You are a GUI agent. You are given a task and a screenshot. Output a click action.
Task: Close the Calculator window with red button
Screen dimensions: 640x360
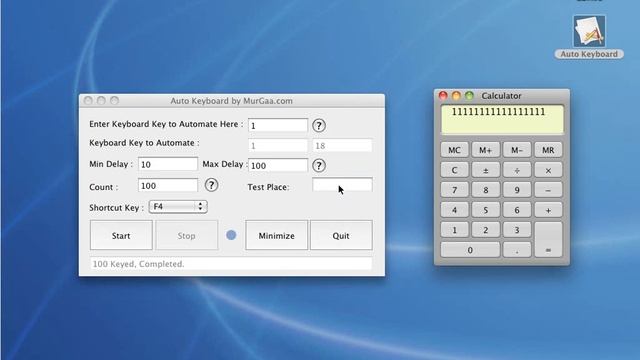(443, 96)
